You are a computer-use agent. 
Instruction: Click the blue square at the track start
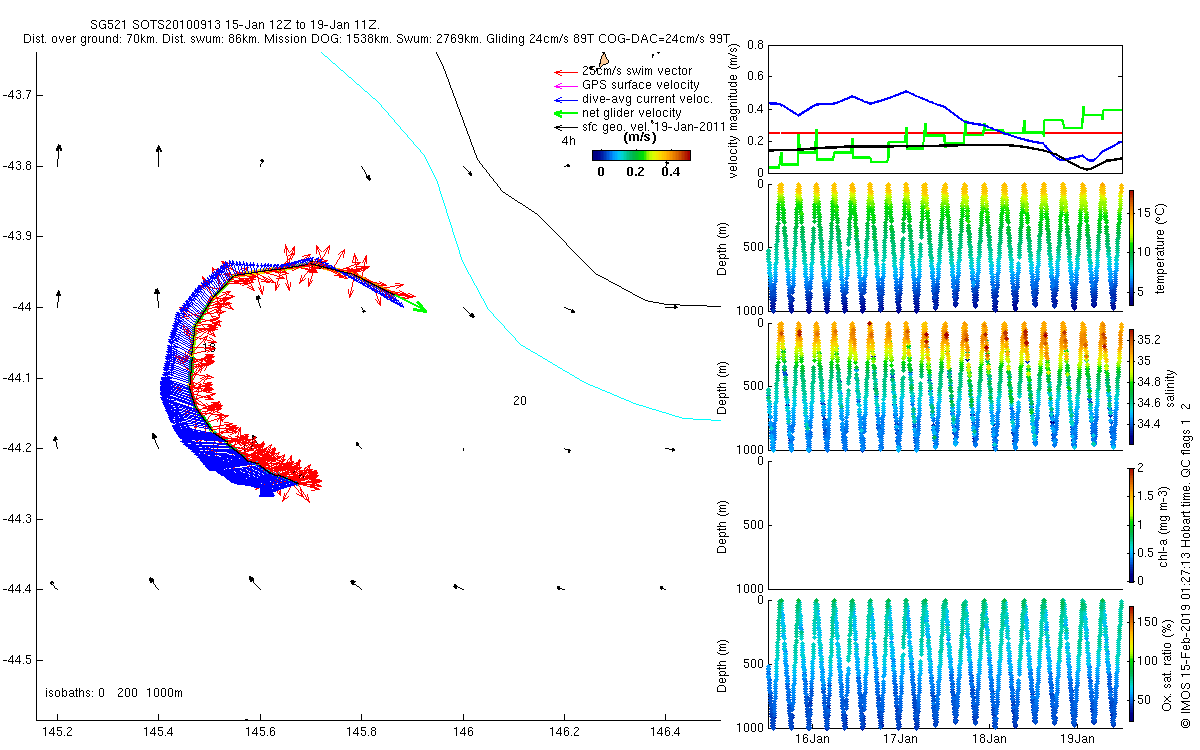click(x=266, y=490)
